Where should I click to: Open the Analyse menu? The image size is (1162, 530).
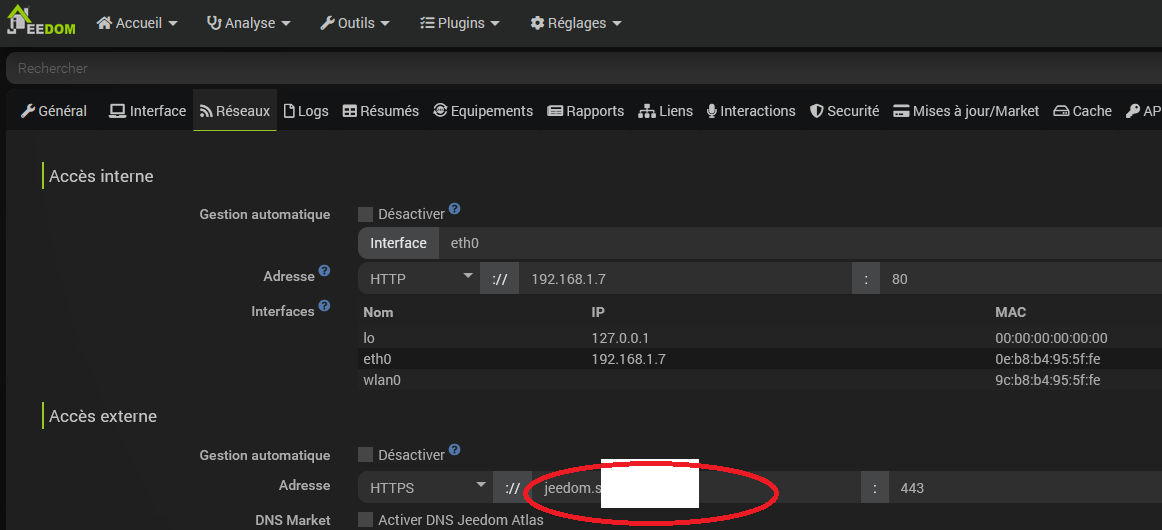pyautogui.click(x=248, y=23)
